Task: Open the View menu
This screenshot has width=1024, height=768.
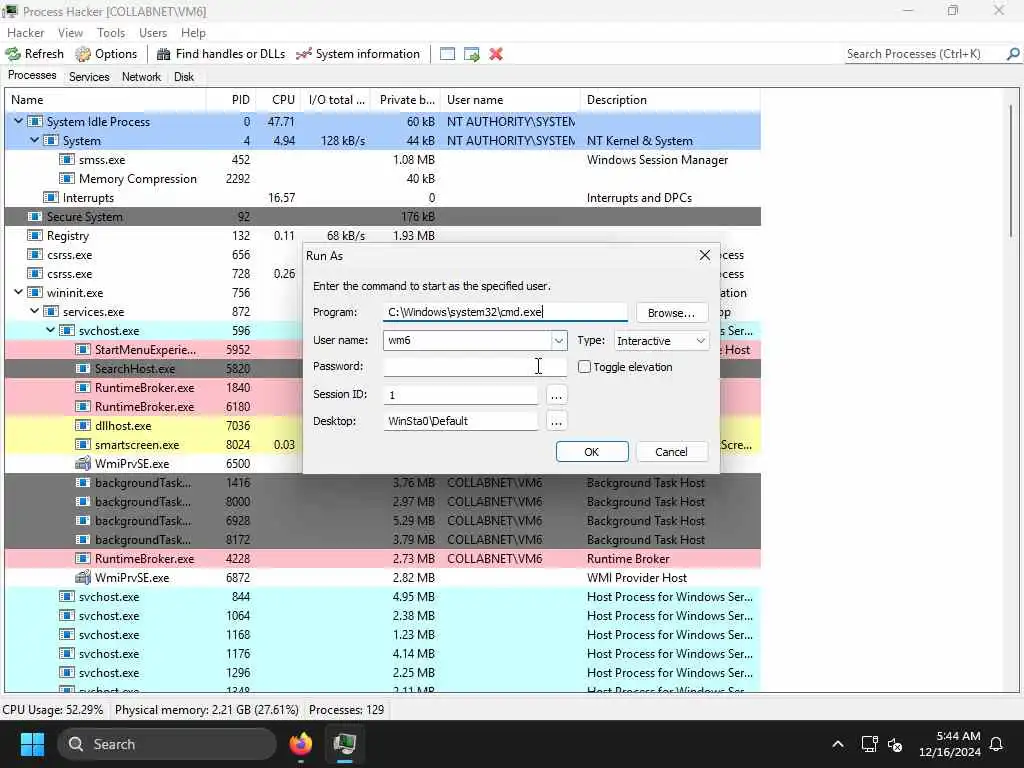Action: (x=70, y=33)
